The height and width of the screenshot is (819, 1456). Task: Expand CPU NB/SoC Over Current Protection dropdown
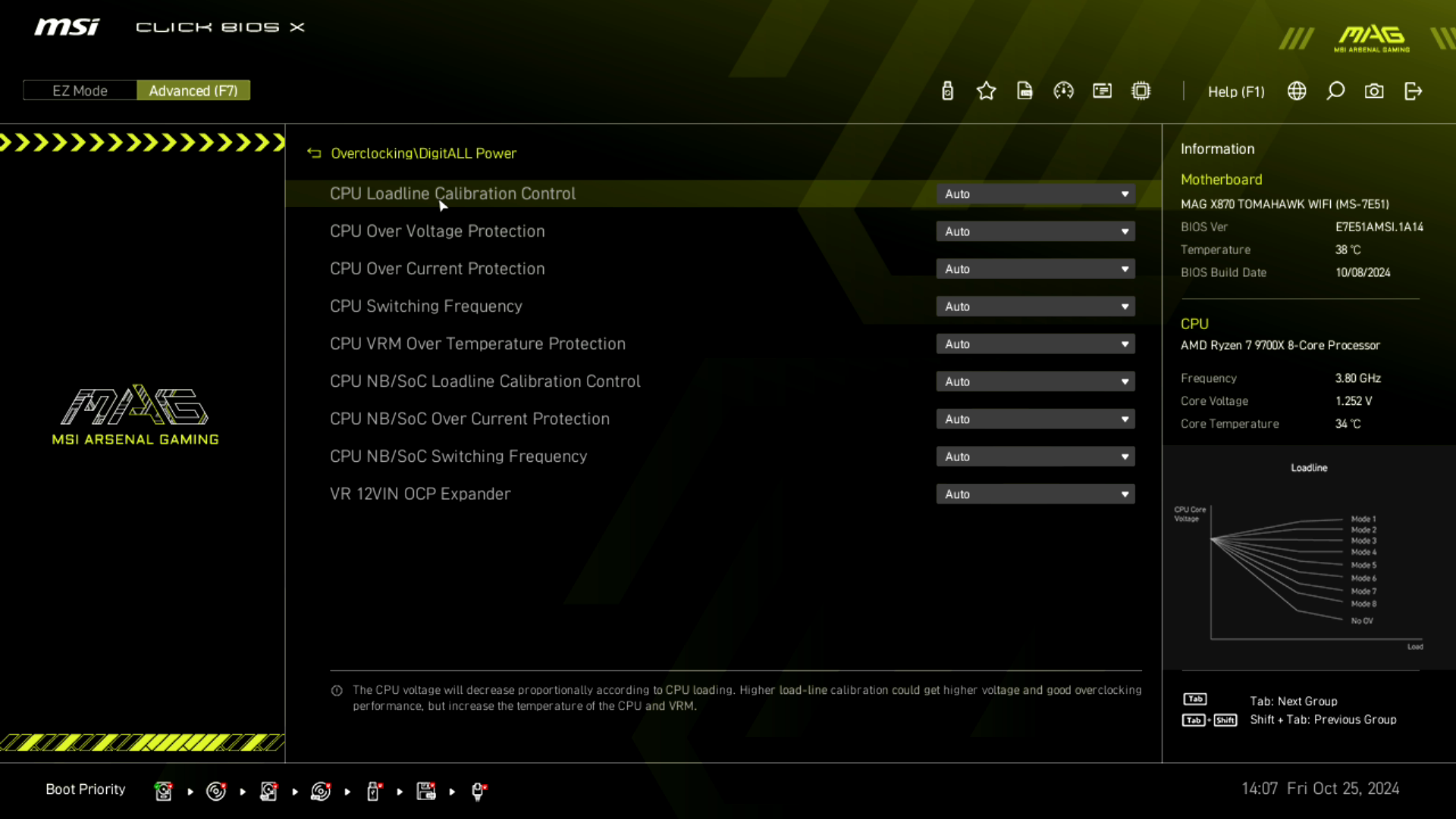tap(1035, 419)
